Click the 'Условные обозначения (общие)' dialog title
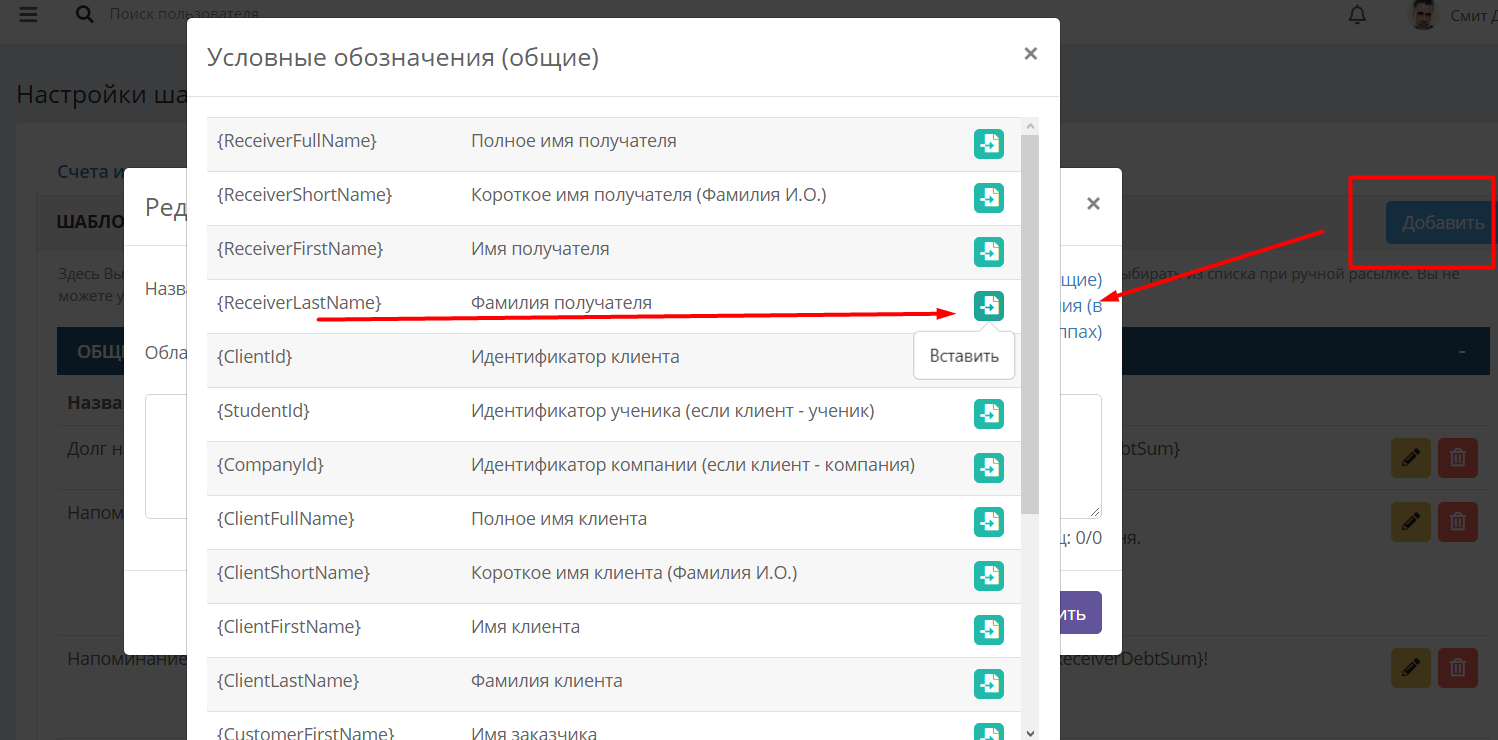 coord(403,57)
